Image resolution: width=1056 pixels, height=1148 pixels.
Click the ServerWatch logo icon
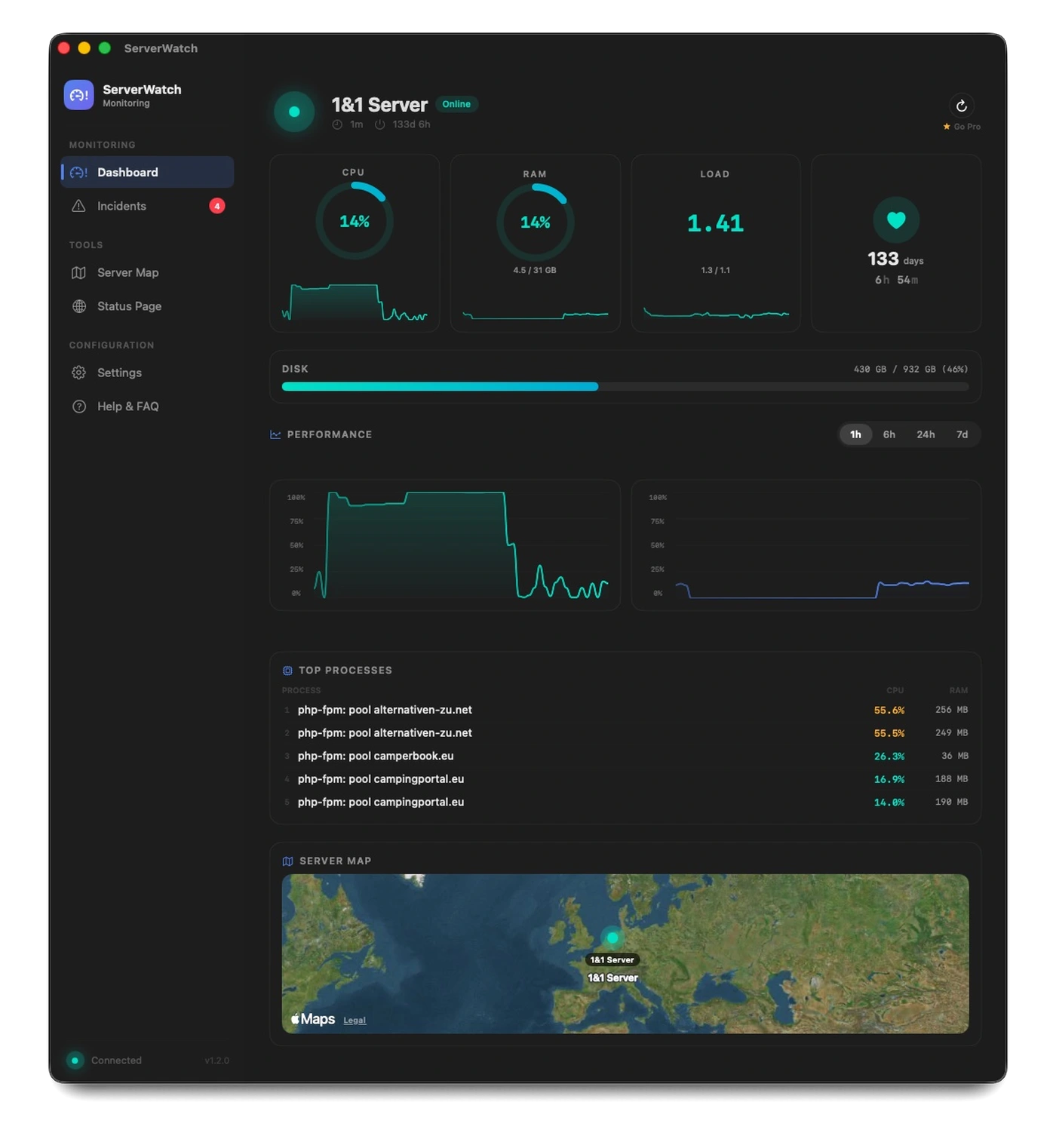[x=78, y=95]
